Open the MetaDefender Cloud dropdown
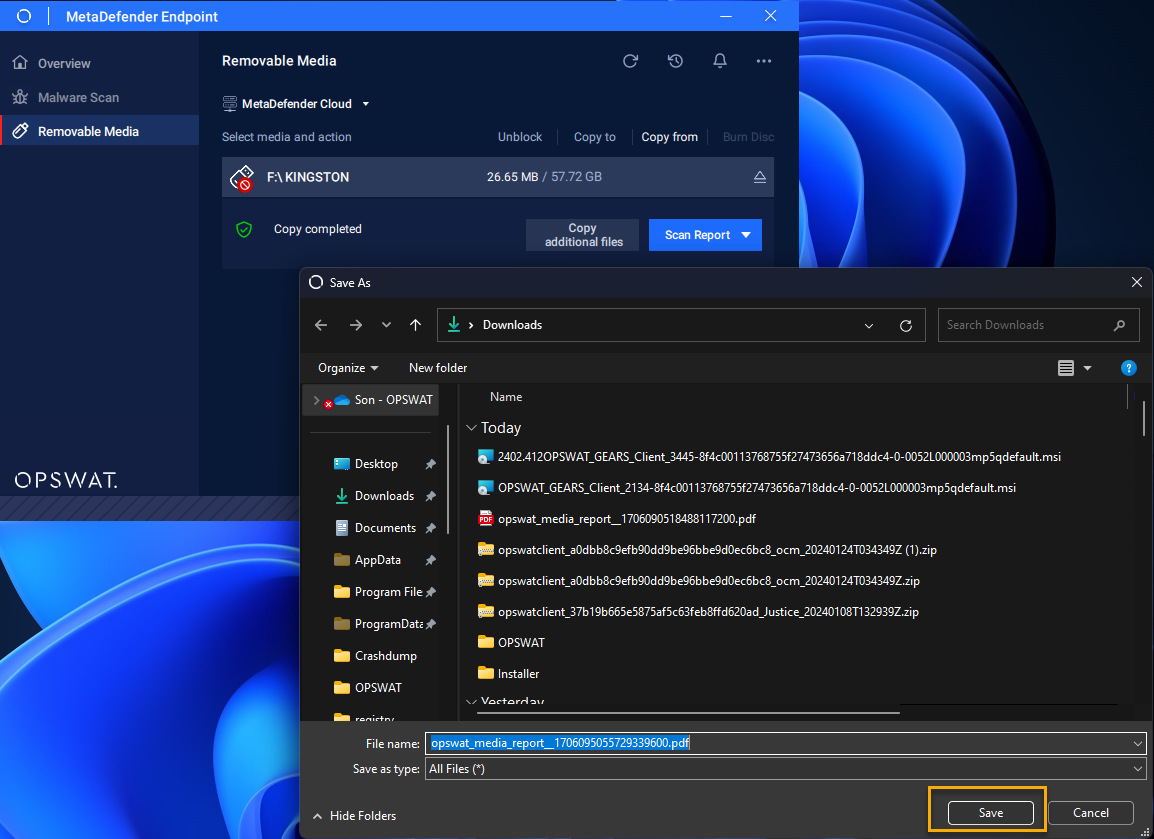The height and width of the screenshot is (839, 1154). coord(296,104)
